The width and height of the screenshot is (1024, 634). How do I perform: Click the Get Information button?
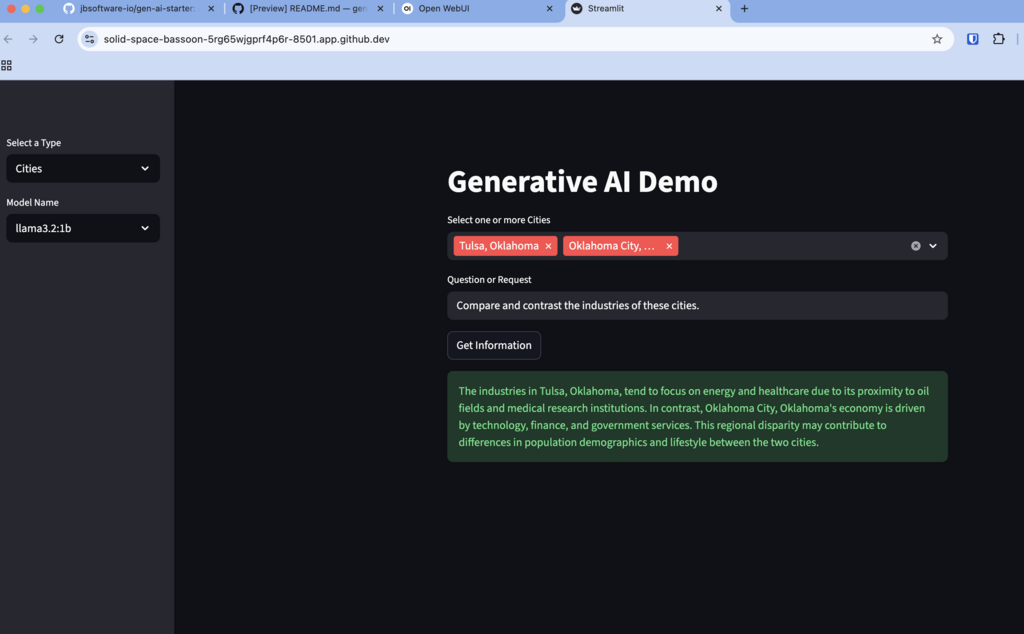[494, 346]
